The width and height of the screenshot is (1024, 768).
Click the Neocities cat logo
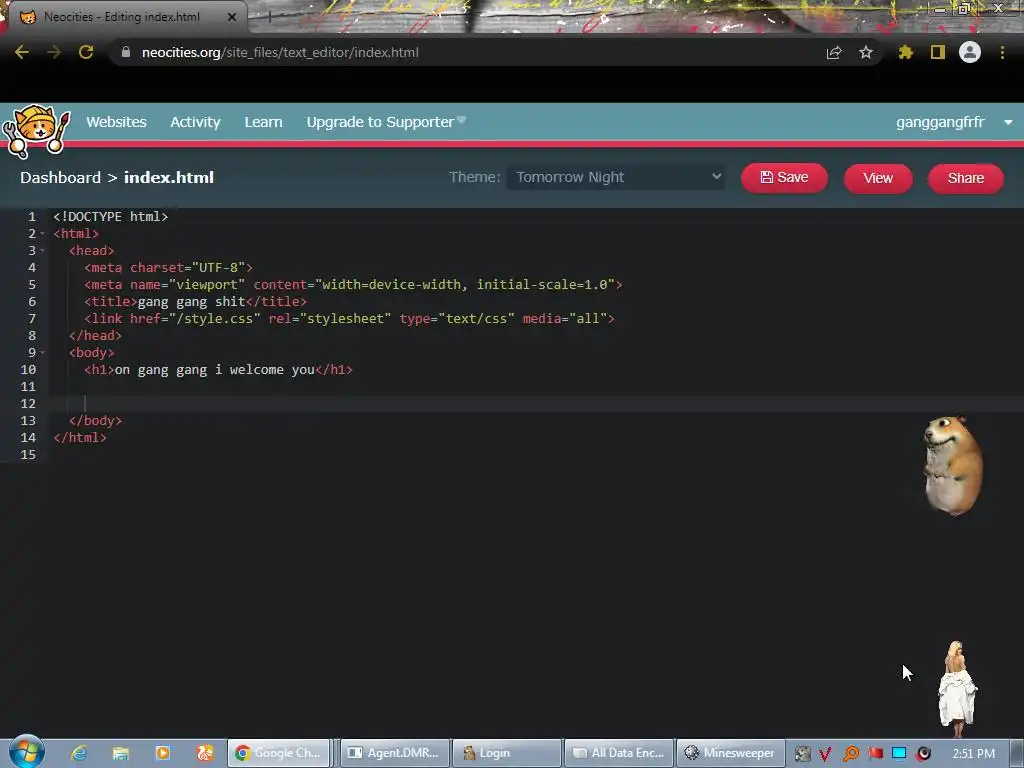tap(36, 131)
